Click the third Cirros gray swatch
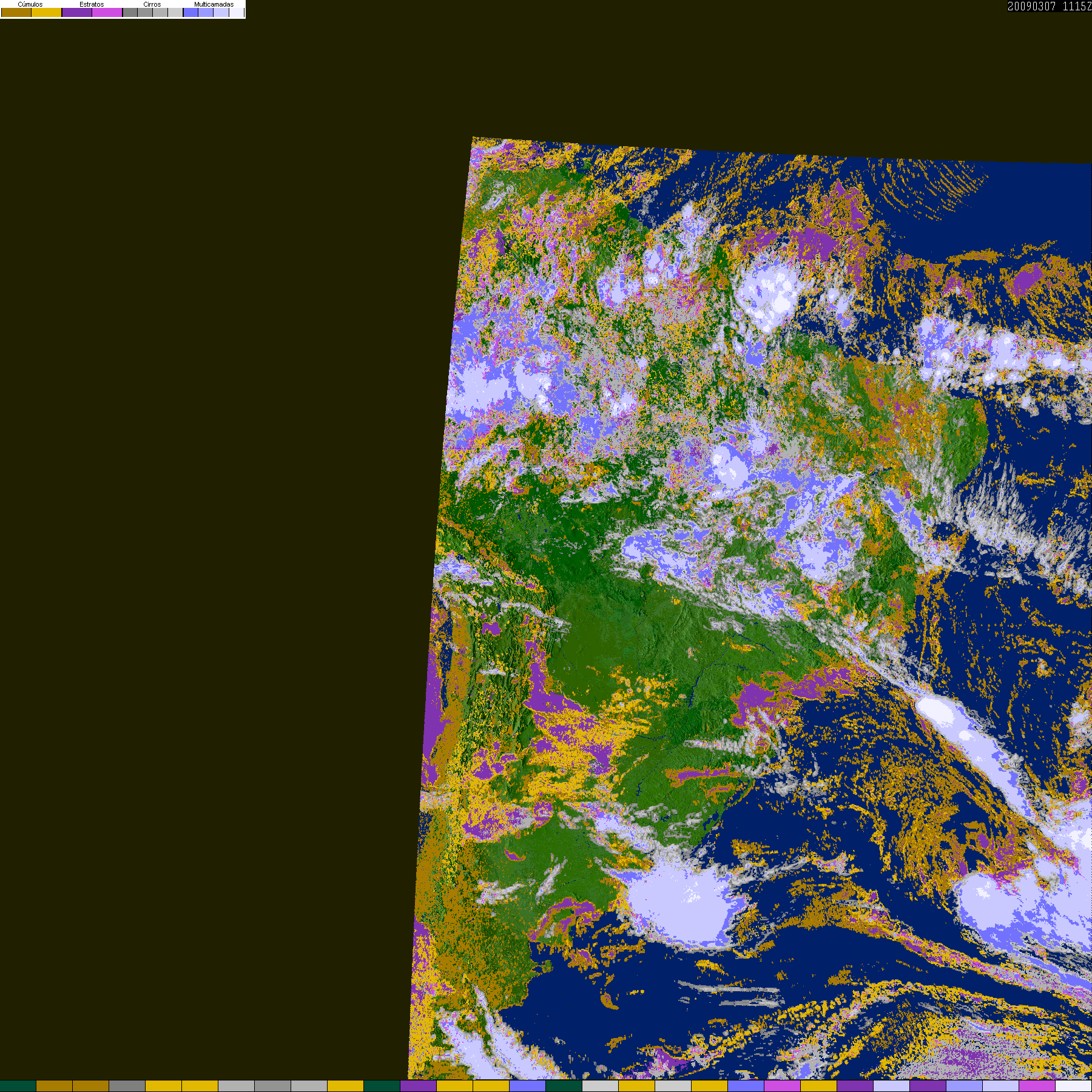 click(160, 12)
